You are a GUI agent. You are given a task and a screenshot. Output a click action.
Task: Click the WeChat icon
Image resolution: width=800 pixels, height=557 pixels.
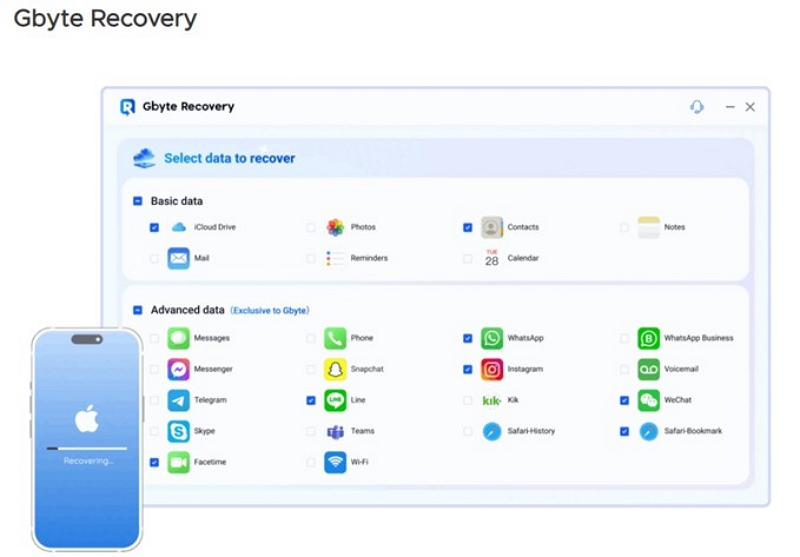coord(648,400)
